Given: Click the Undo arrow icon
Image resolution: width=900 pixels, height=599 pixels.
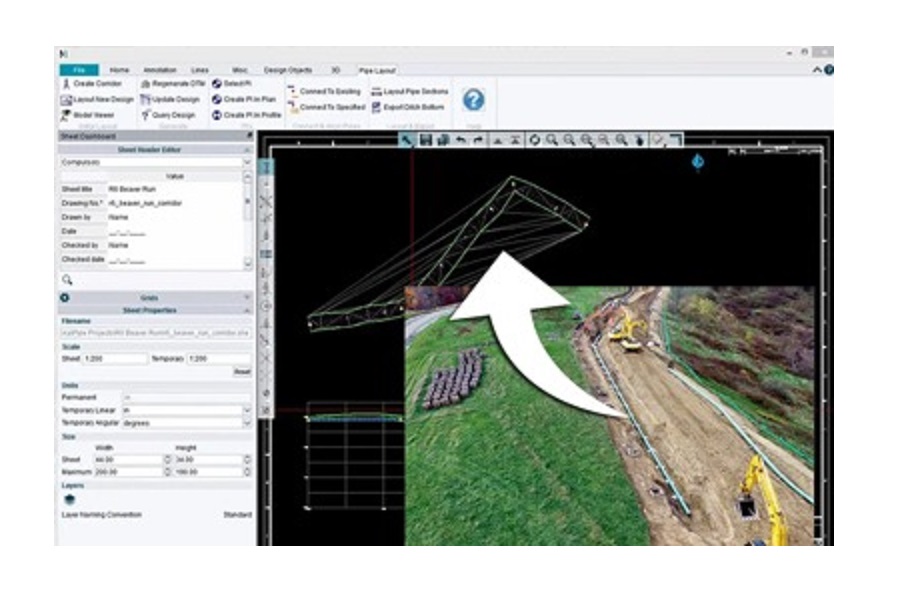Looking at the screenshot, I should coord(461,140).
